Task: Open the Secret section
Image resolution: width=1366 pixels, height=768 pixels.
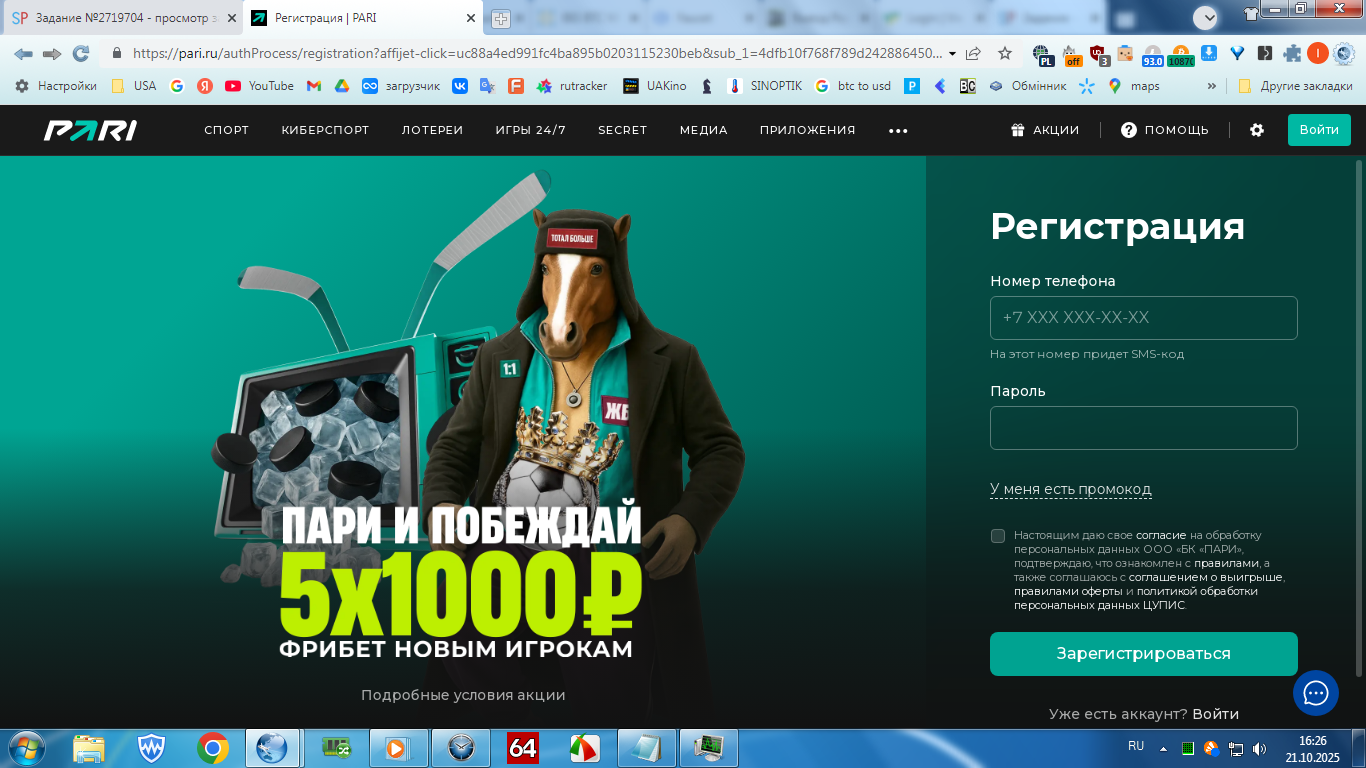Action: pyautogui.click(x=622, y=130)
